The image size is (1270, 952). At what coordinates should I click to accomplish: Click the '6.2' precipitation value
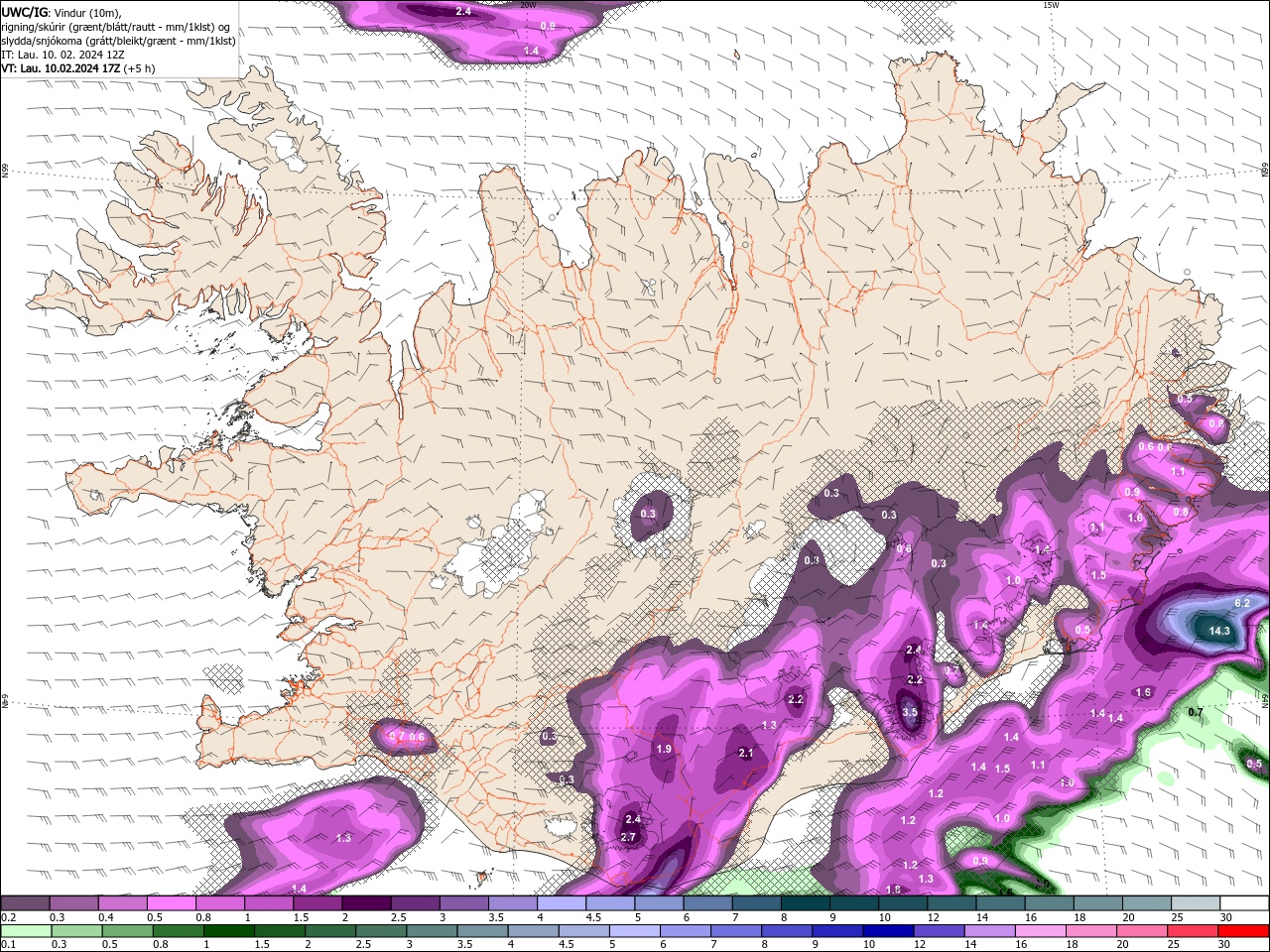[x=1242, y=603]
